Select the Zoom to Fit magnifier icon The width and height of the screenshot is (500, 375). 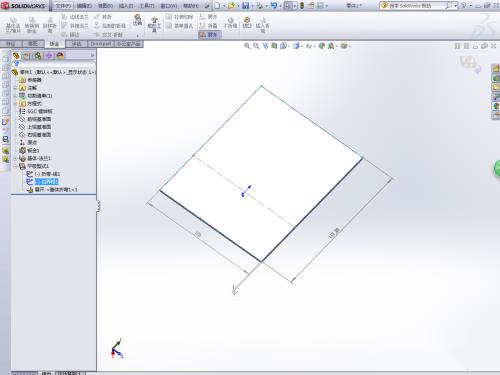coord(247,46)
